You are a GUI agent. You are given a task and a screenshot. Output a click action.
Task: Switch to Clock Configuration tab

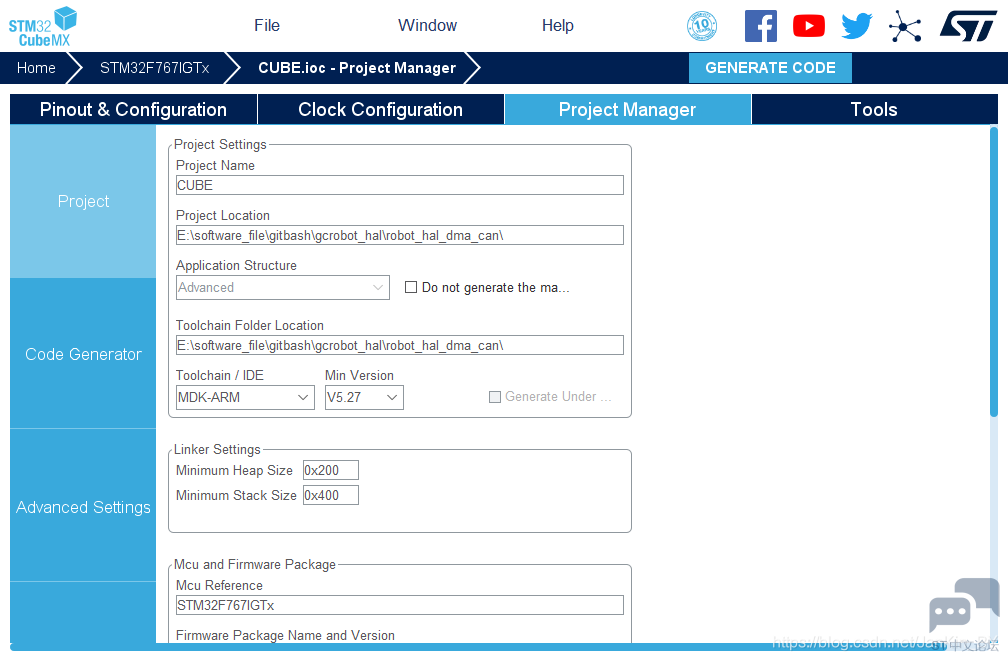[x=381, y=109]
